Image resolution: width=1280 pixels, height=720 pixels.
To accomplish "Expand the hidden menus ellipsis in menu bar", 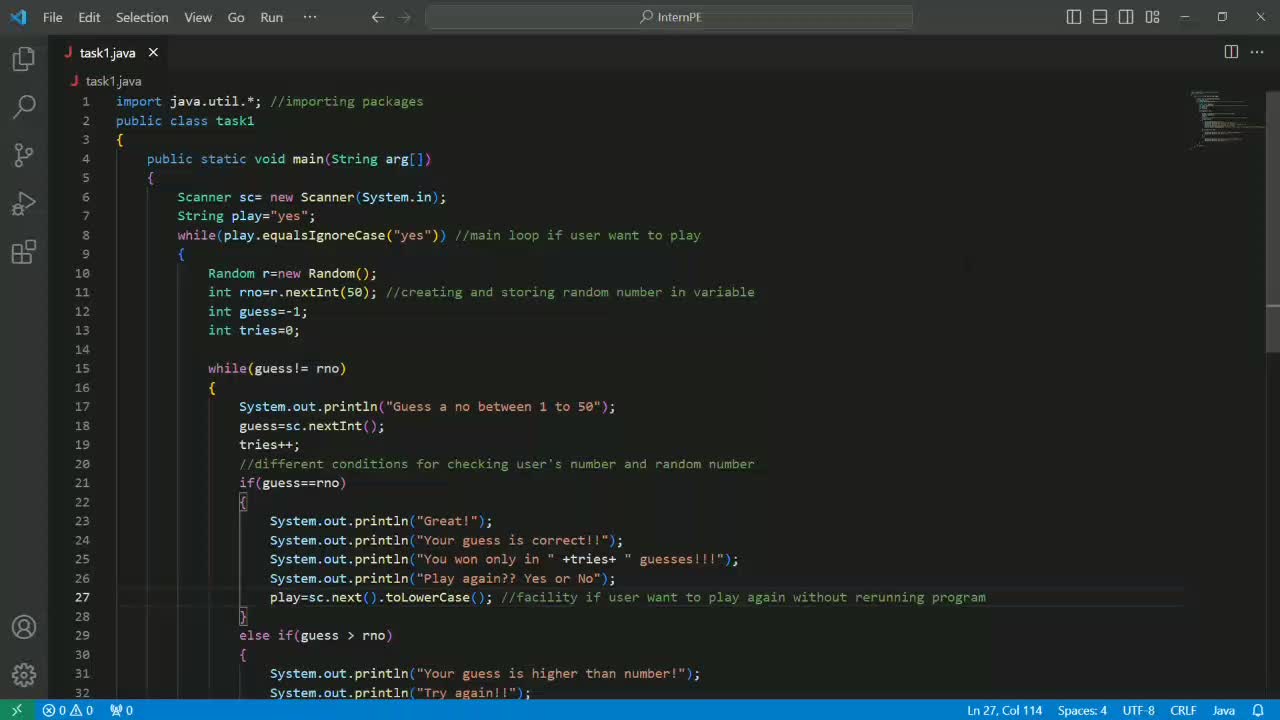I will click(310, 17).
